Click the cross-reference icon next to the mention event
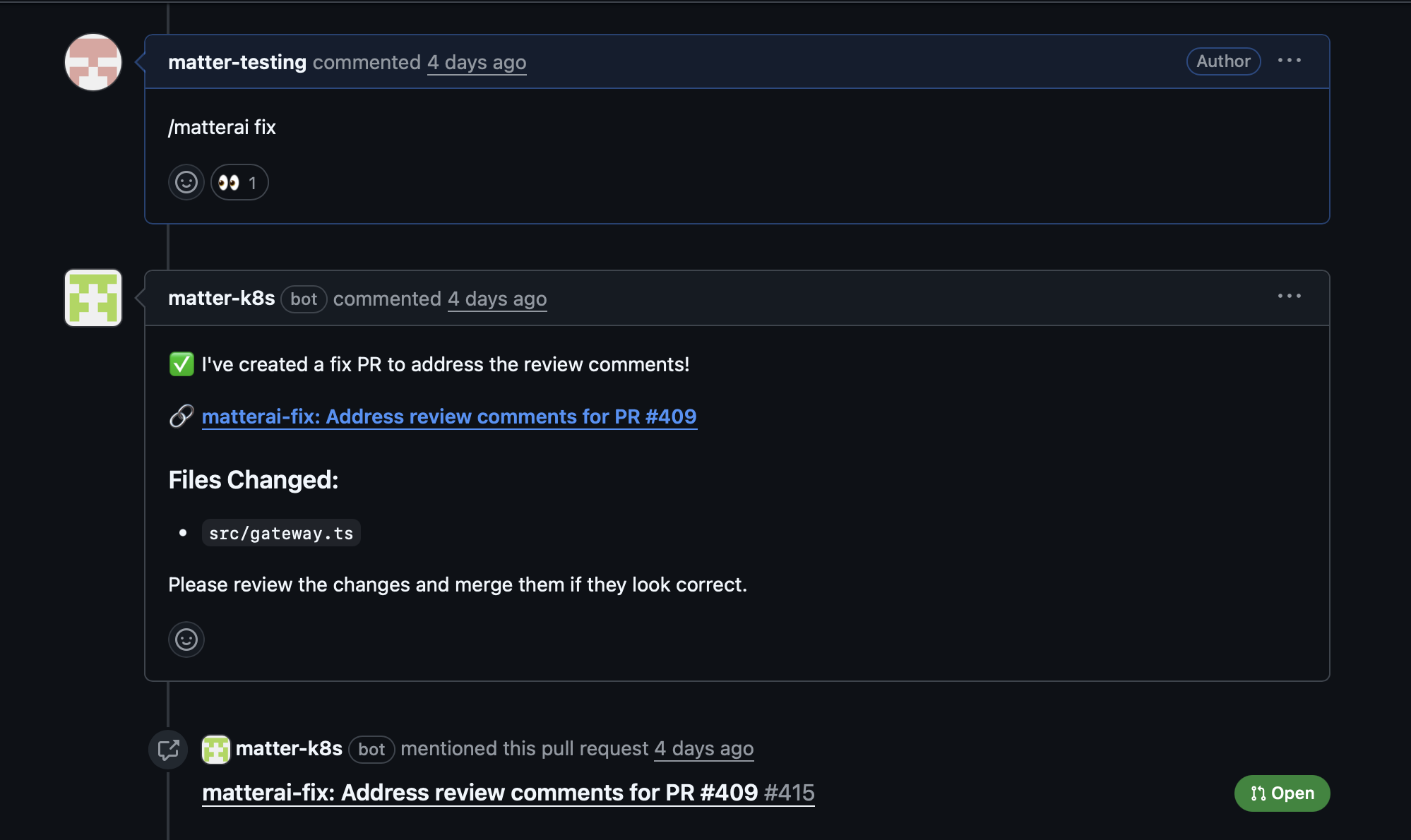The height and width of the screenshot is (840, 1411). [169, 750]
